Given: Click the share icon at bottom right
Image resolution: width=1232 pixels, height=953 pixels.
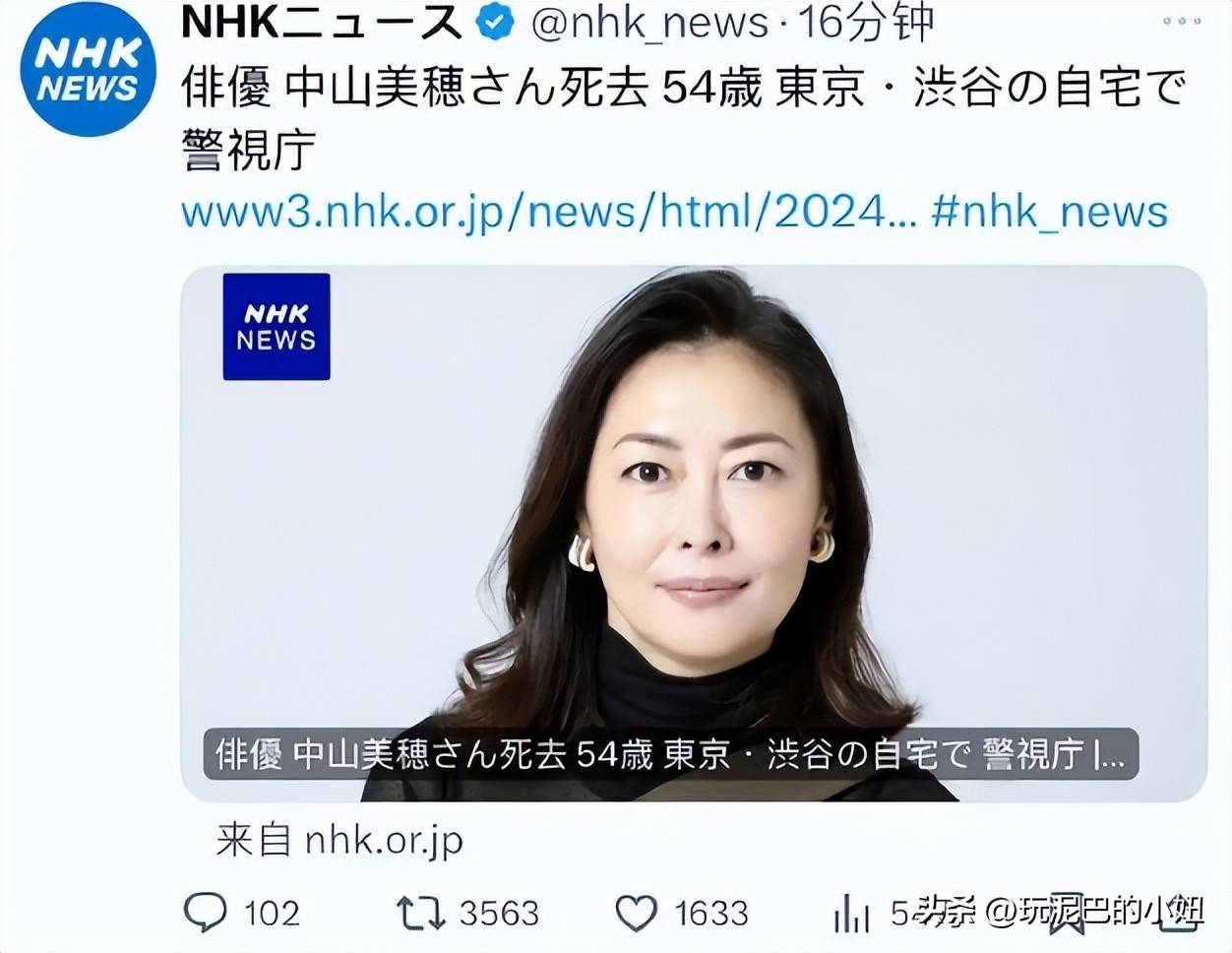Looking at the screenshot, I should (x=1181, y=913).
